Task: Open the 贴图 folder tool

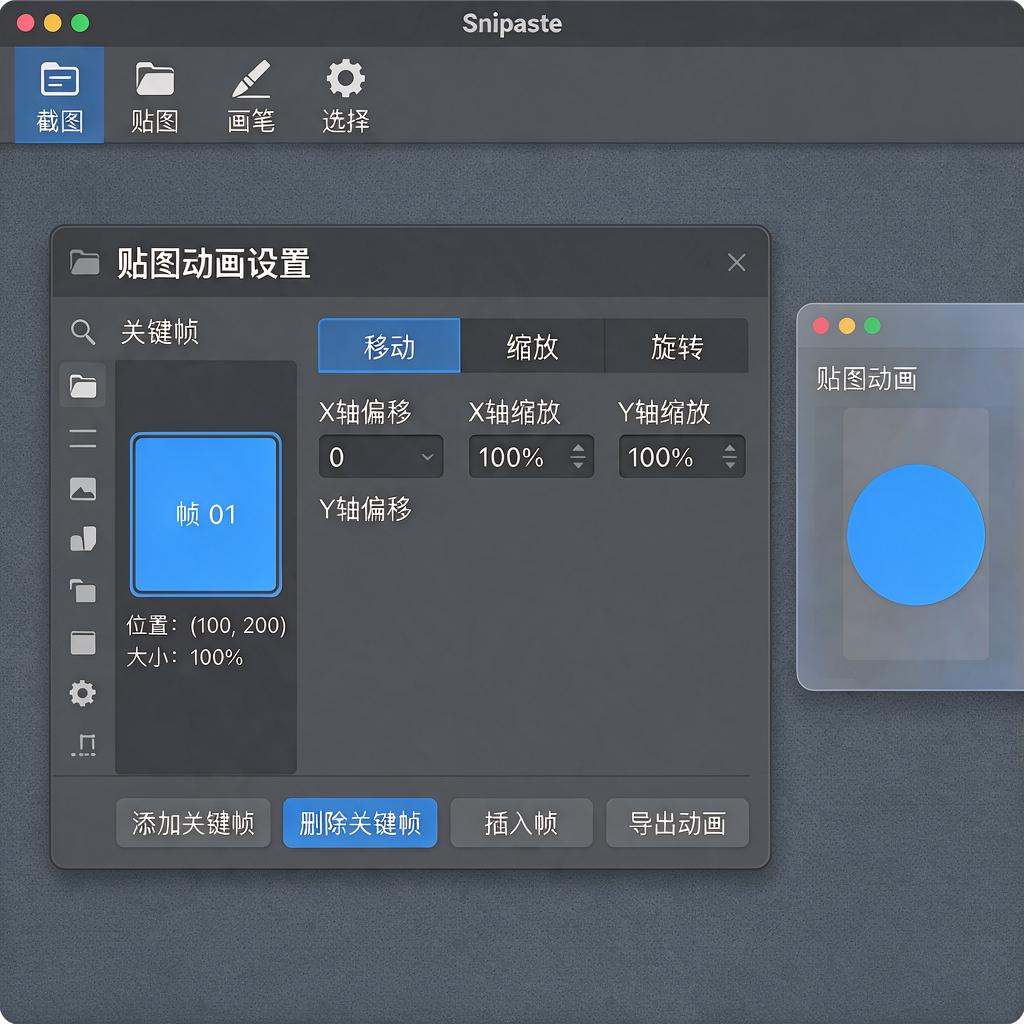Action: point(155,95)
